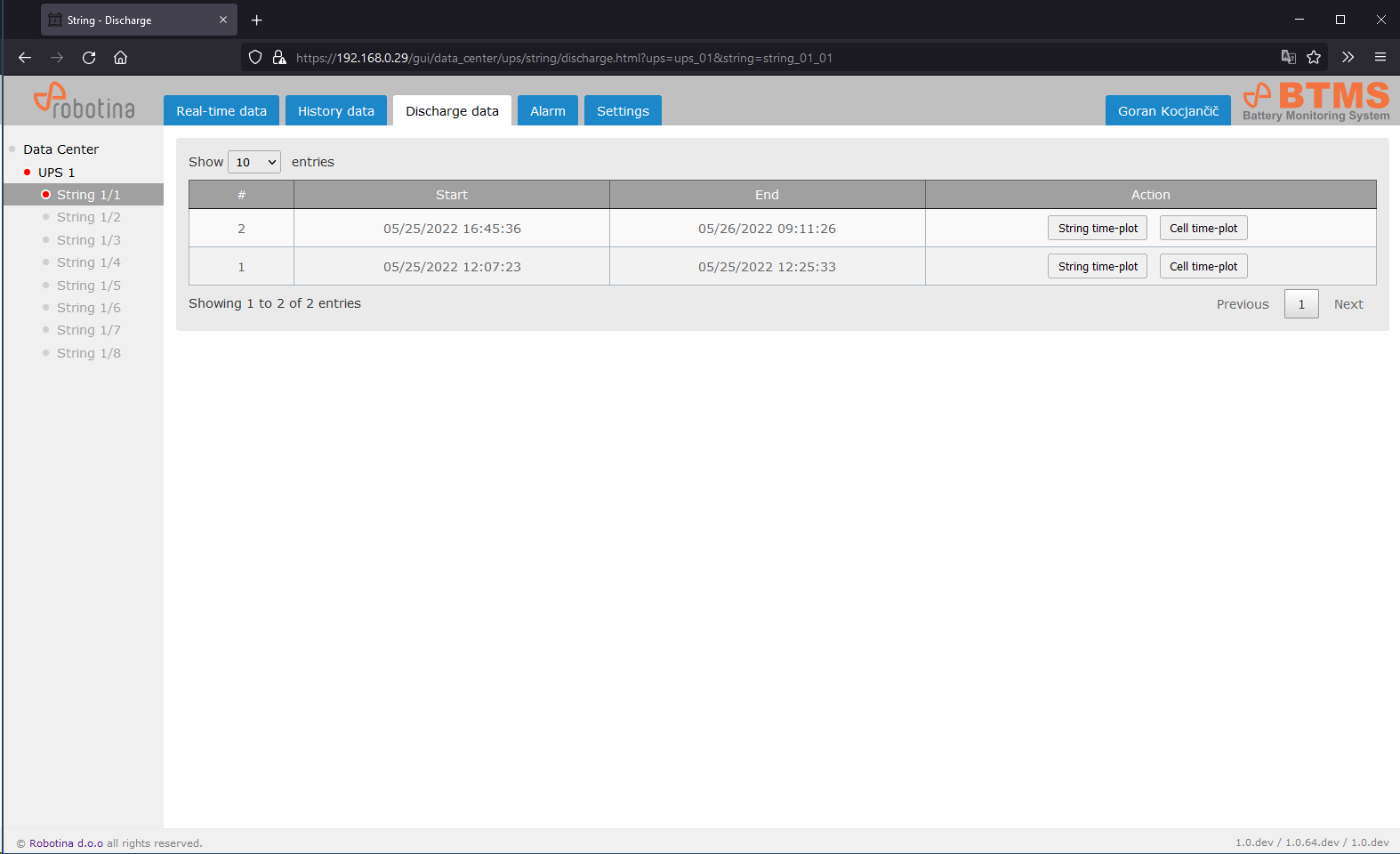1400x854 pixels.
Task: Switch to the Real-time data tab
Action: click(221, 111)
